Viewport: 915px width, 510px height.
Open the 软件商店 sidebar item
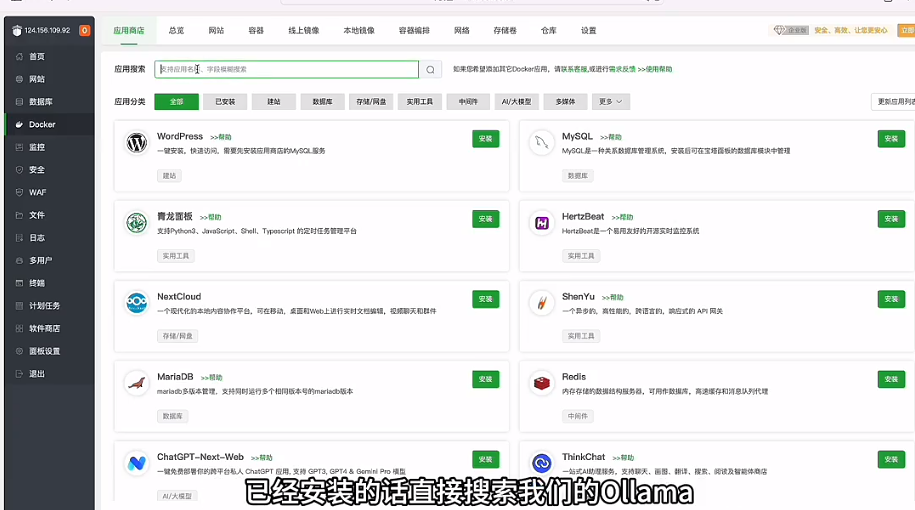[49, 329]
